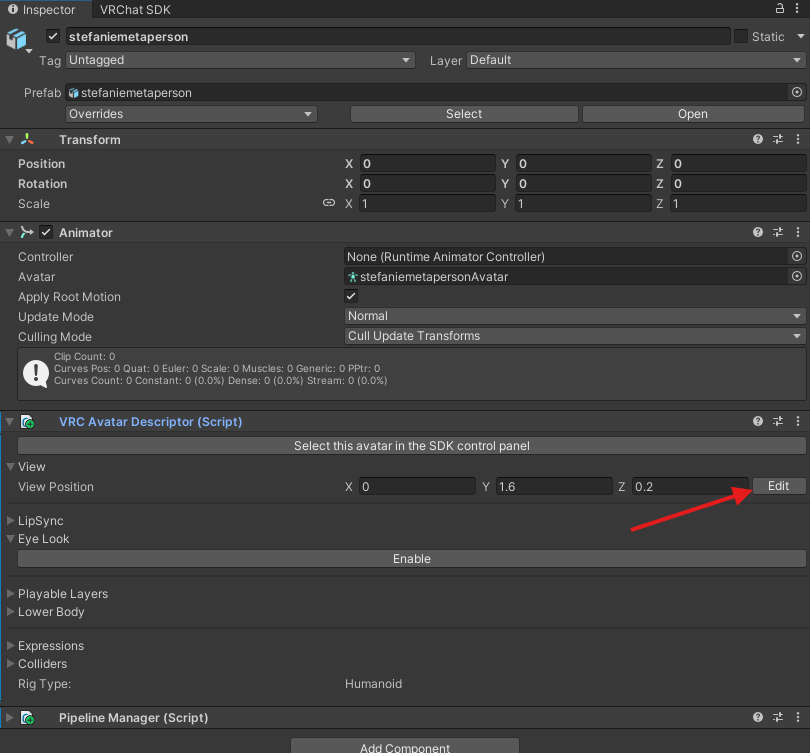The width and height of the screenshot is (810, 753).
Task: Open the Static flags dropdown arrow
Action: [801, 36]
